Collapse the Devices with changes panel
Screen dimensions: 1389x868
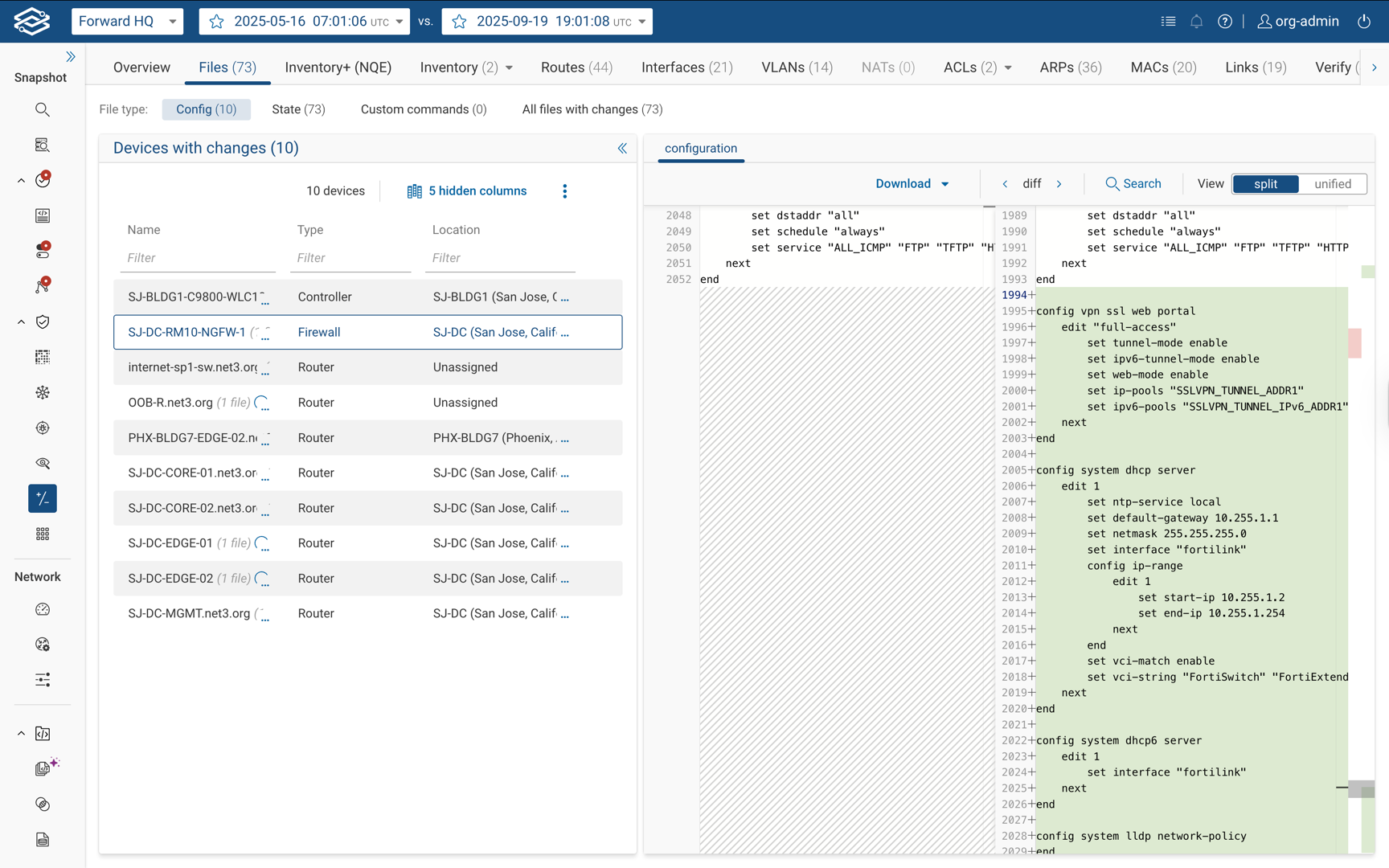pos(622,148)
